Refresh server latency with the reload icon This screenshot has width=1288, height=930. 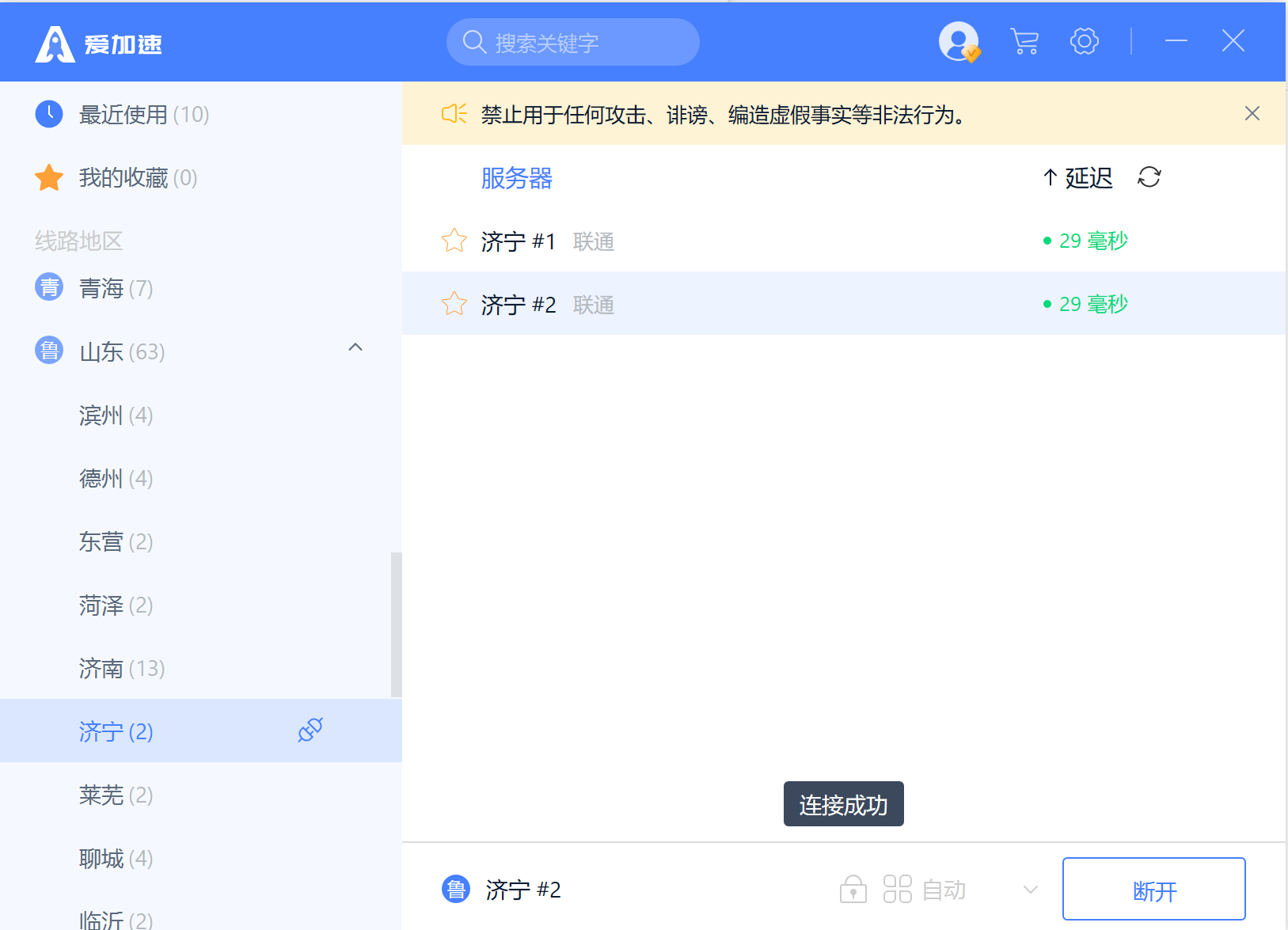click(1149, 177)
